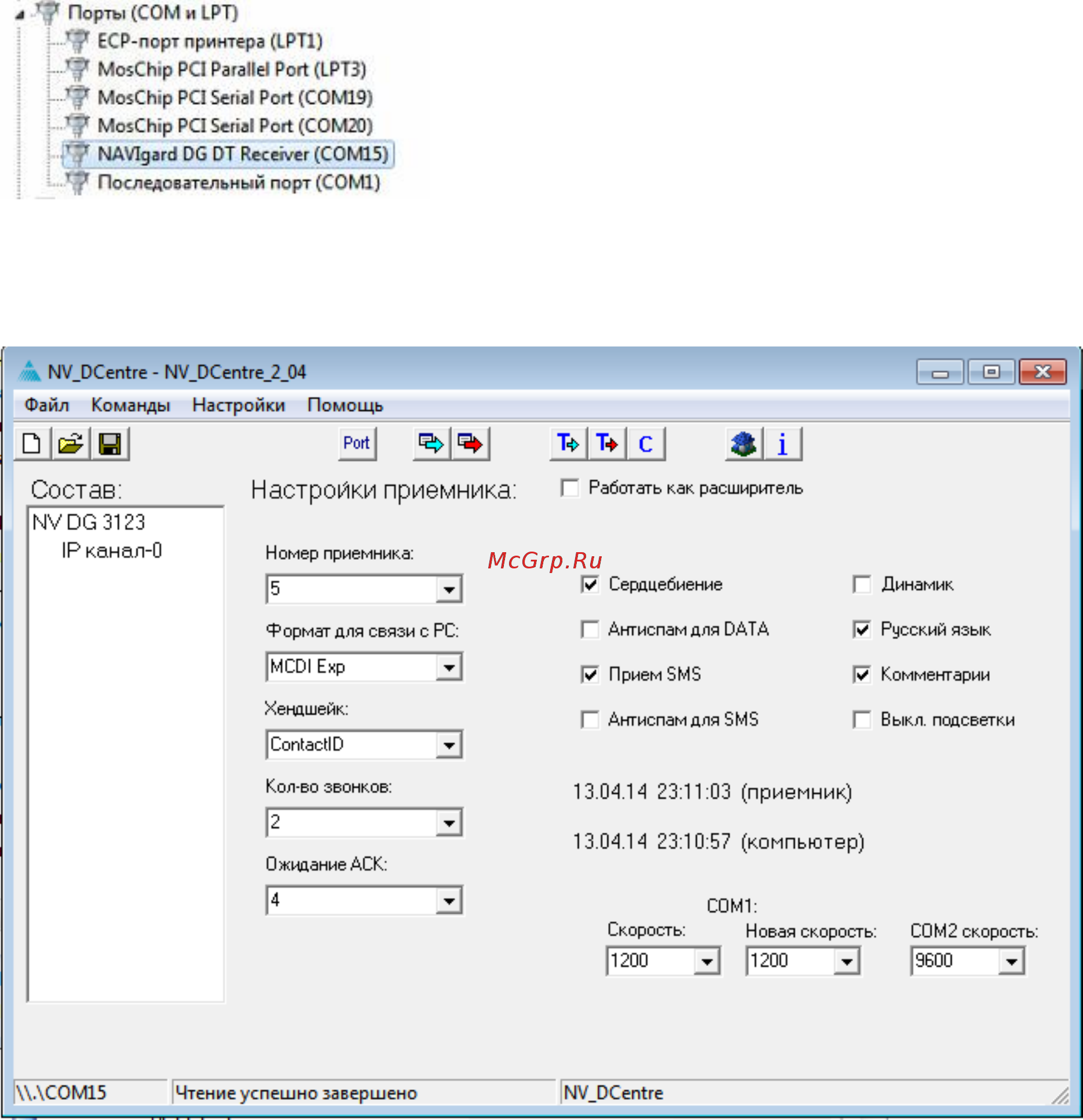The height and width of the screenshot is (1120, 1083).
Task: Collapse the Порты (COM и LPT) tree node
Action: tap(20, 14)
